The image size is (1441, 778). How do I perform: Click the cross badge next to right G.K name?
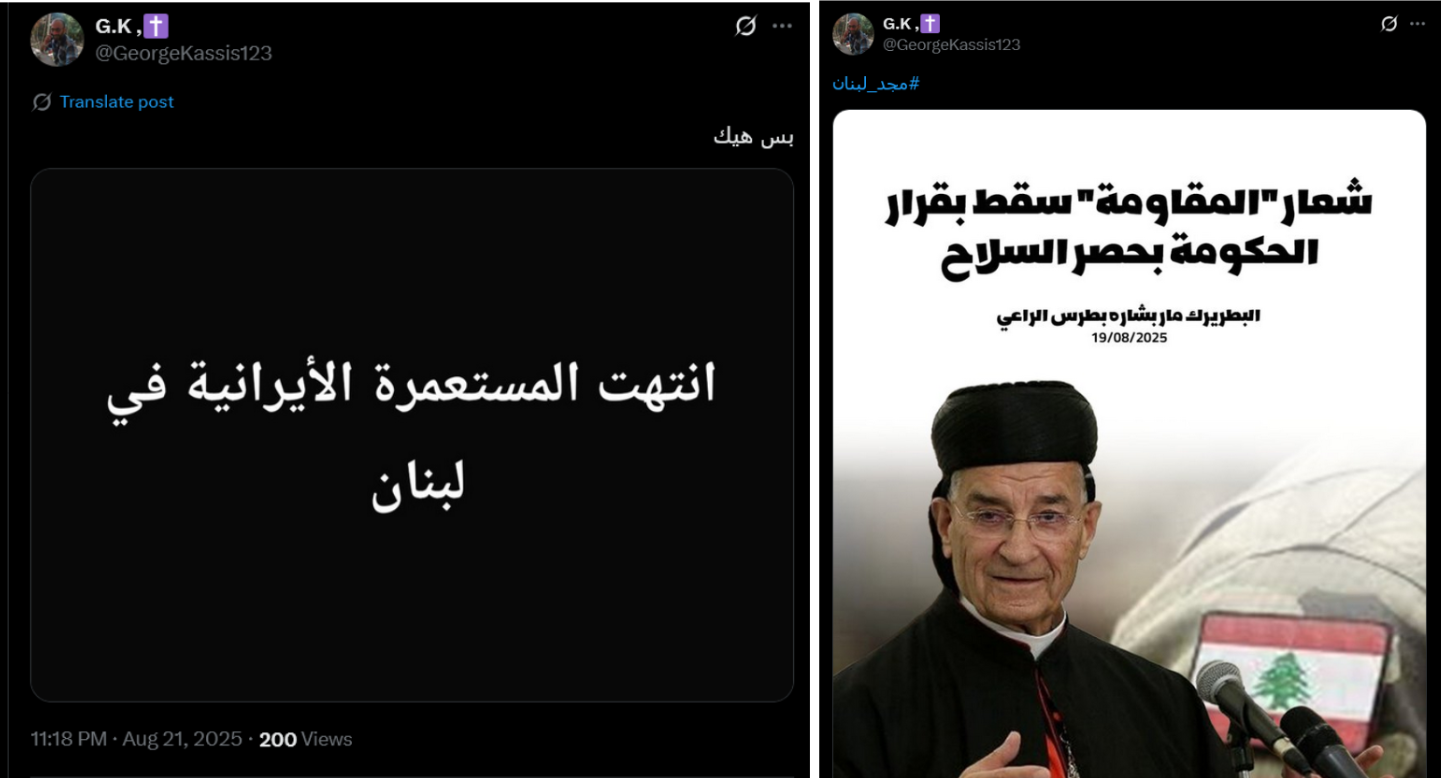930,23
